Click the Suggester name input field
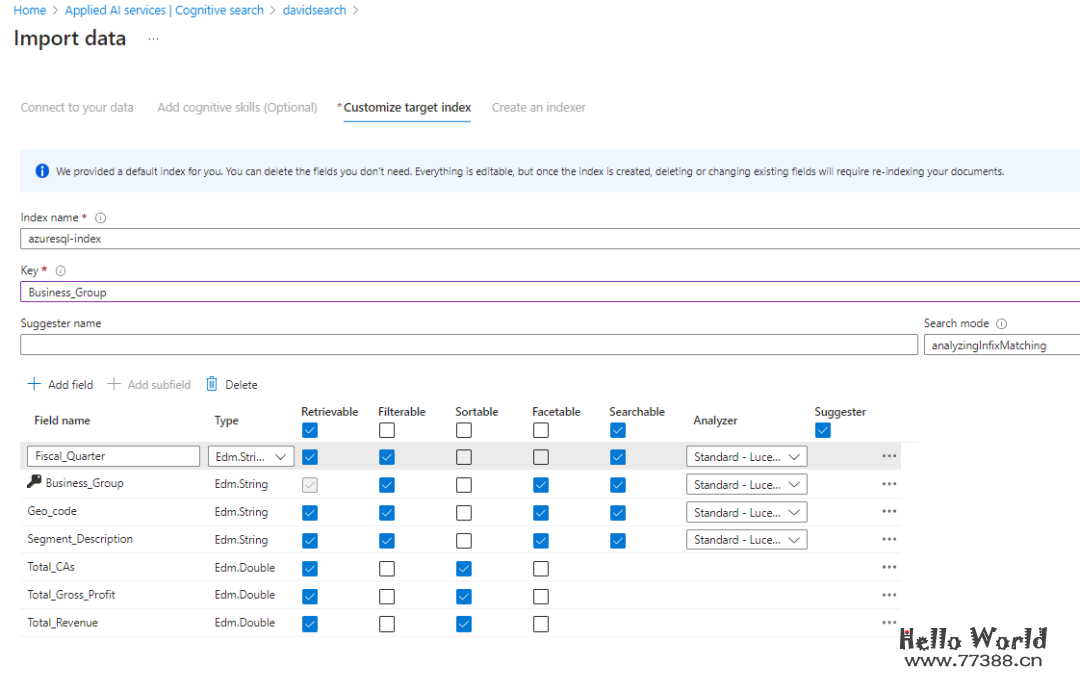1080x691 pixels. click(x=468, y=345)
